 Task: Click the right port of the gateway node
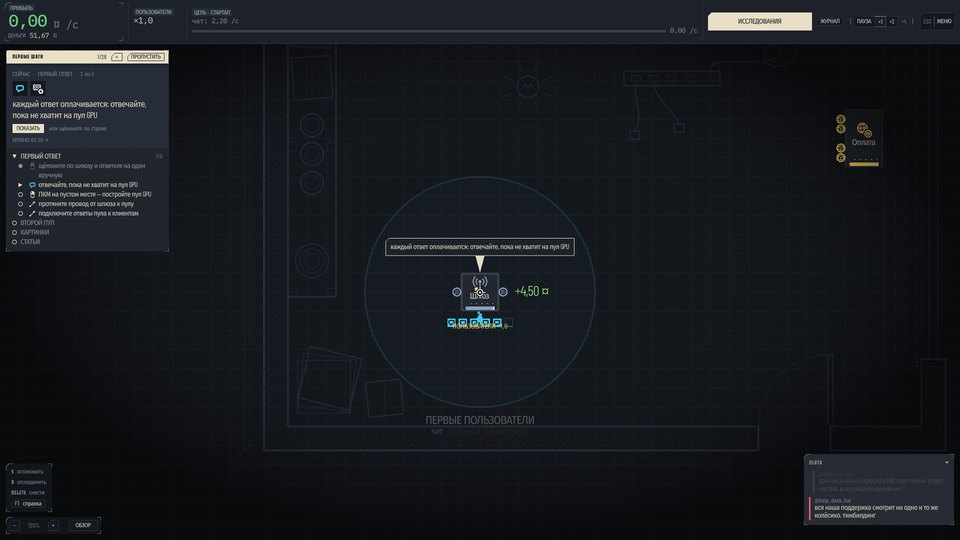[503, 292]
